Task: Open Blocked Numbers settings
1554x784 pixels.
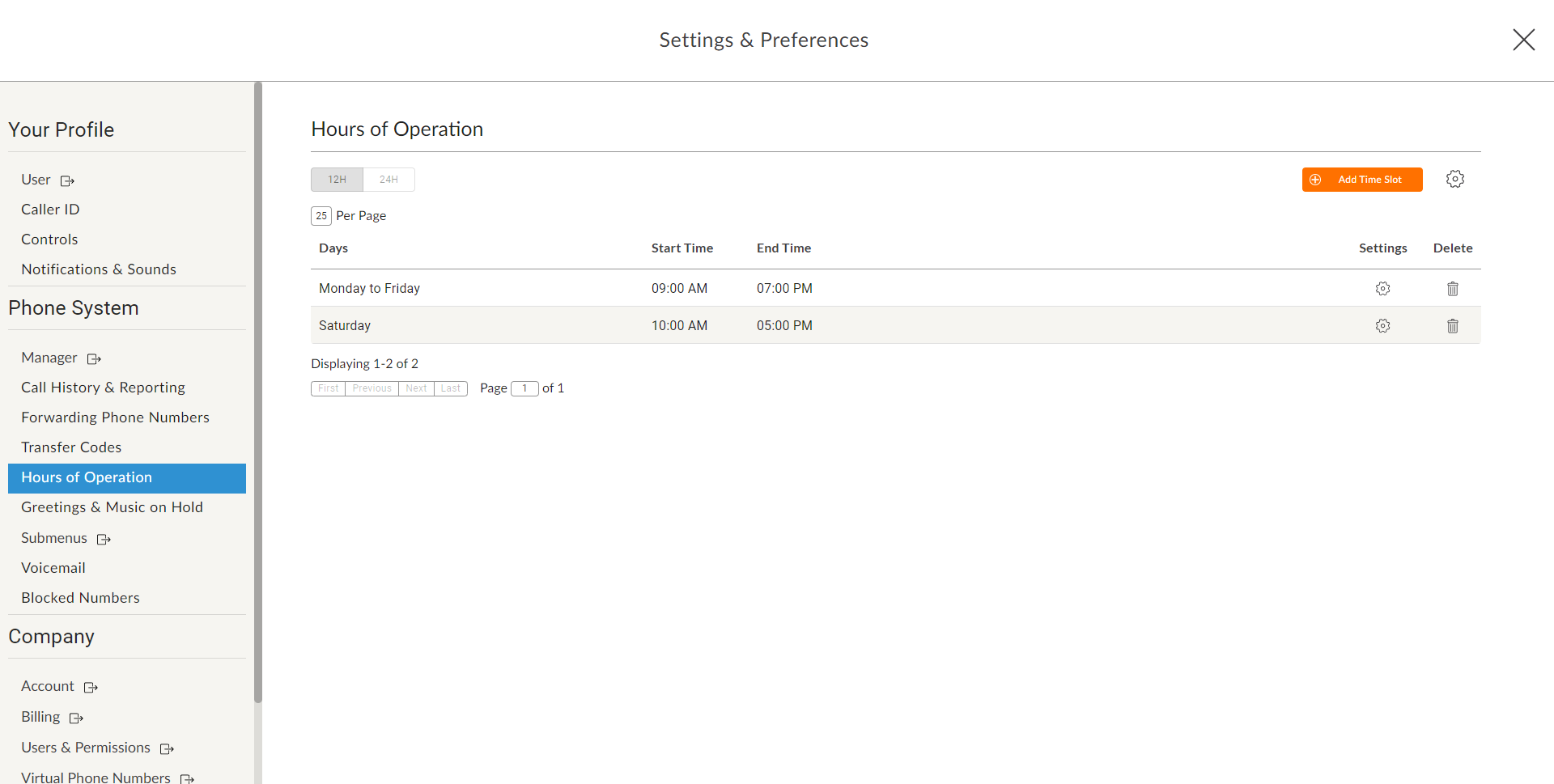Action: tap(80, 598)
